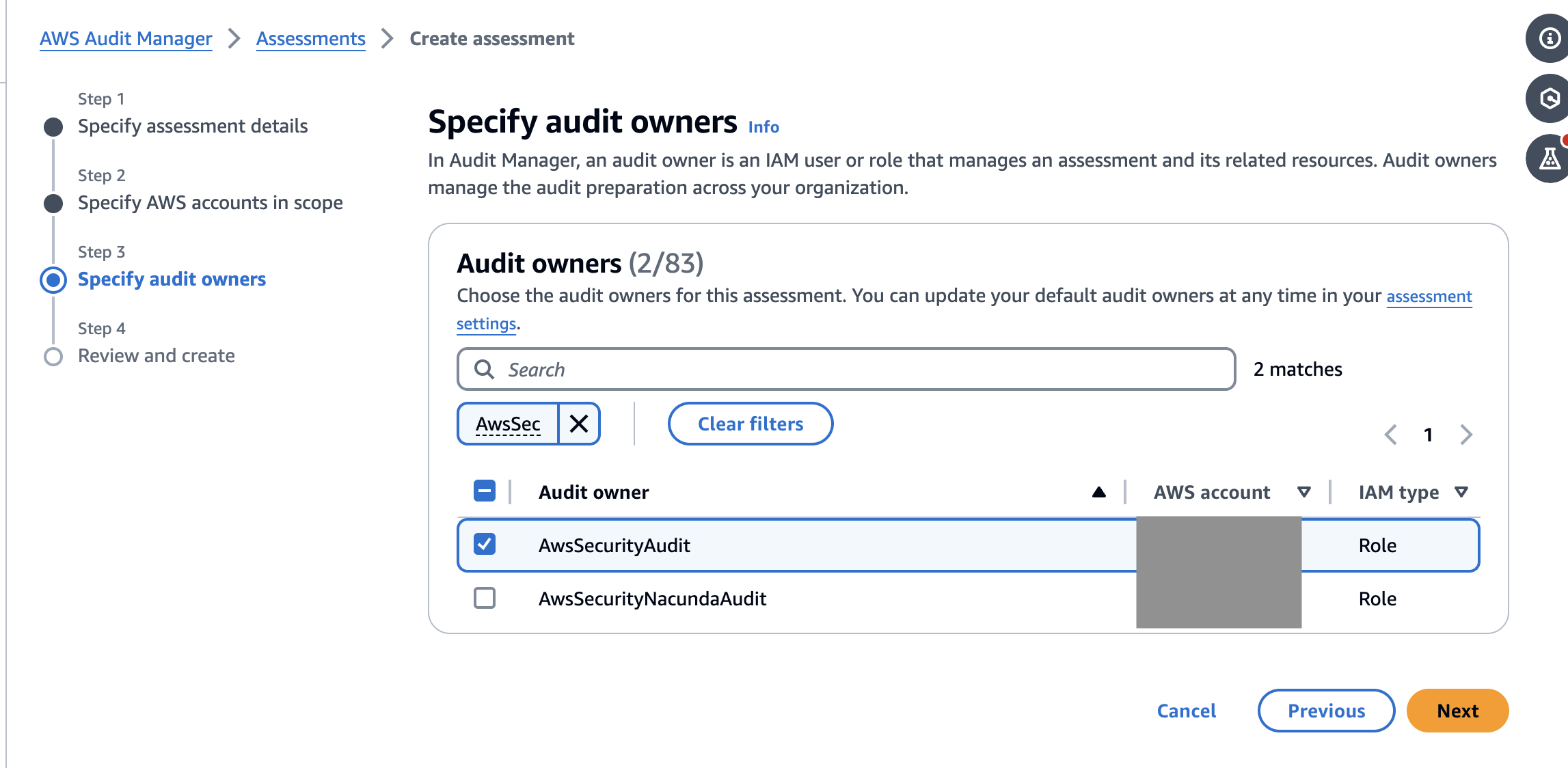Open the assessment settings link
Viewport: 1568px width, 768px height.
(x=1429, y=297)
